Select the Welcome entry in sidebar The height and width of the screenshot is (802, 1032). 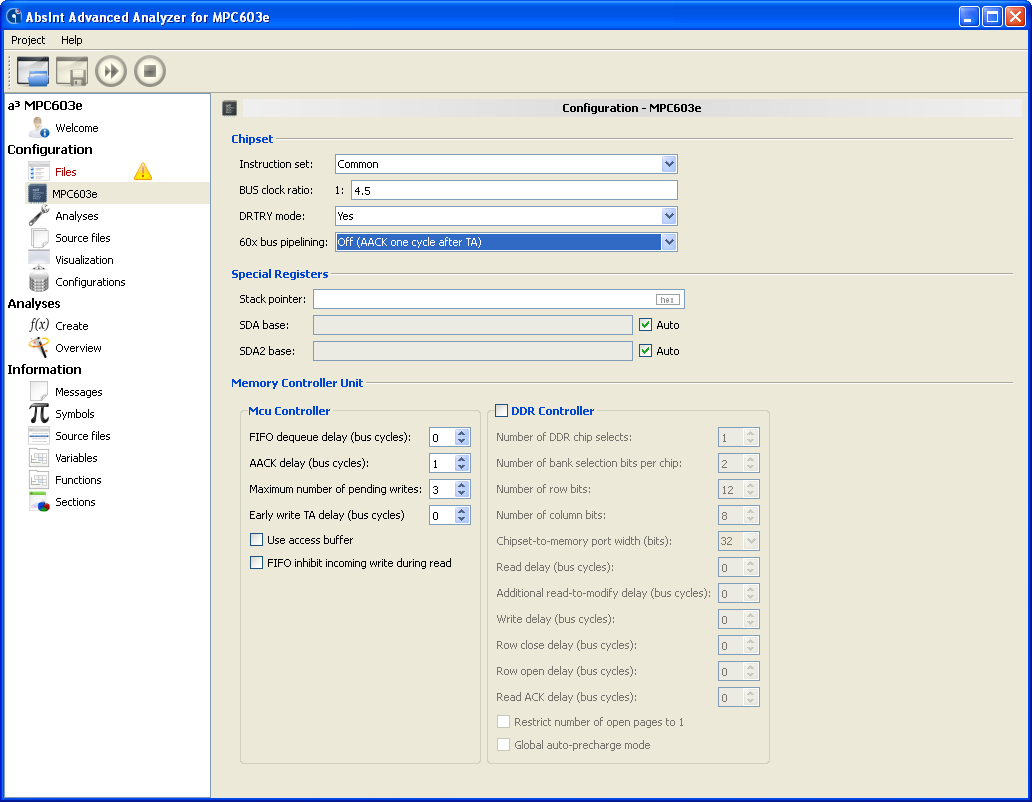coord(76,128)
